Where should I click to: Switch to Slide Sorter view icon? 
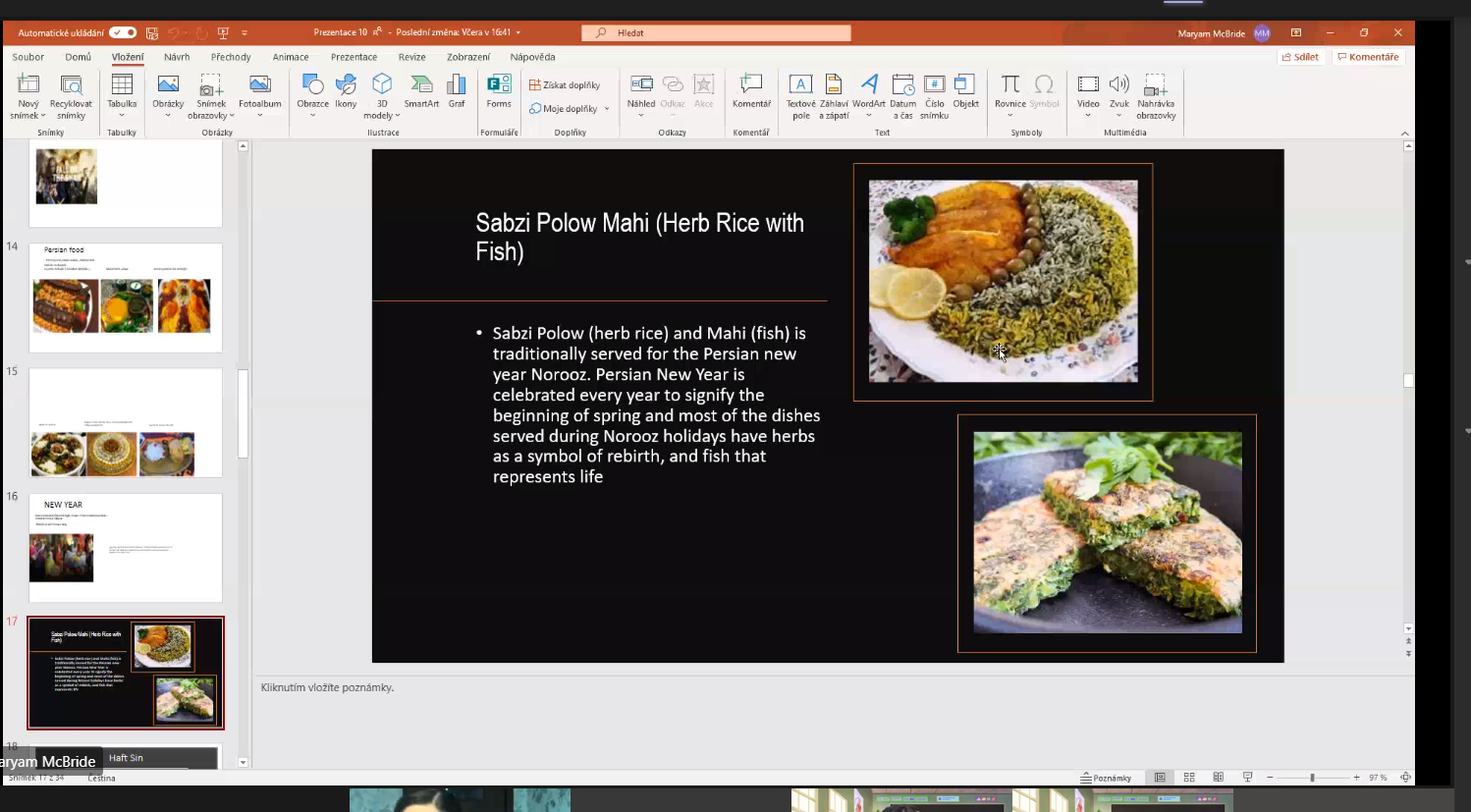click(x=1189, y=778)
